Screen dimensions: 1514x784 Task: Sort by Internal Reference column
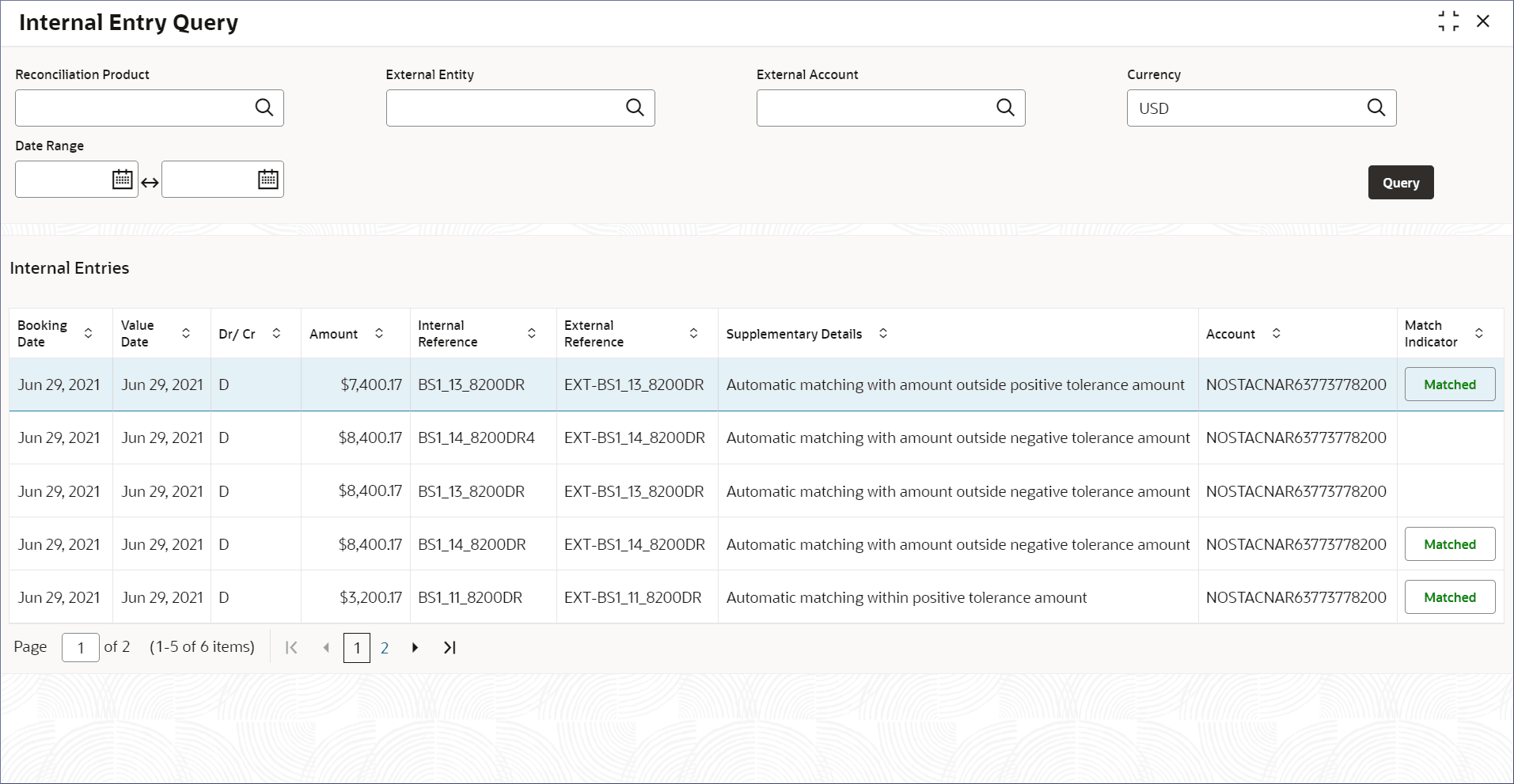coord(532,333)
